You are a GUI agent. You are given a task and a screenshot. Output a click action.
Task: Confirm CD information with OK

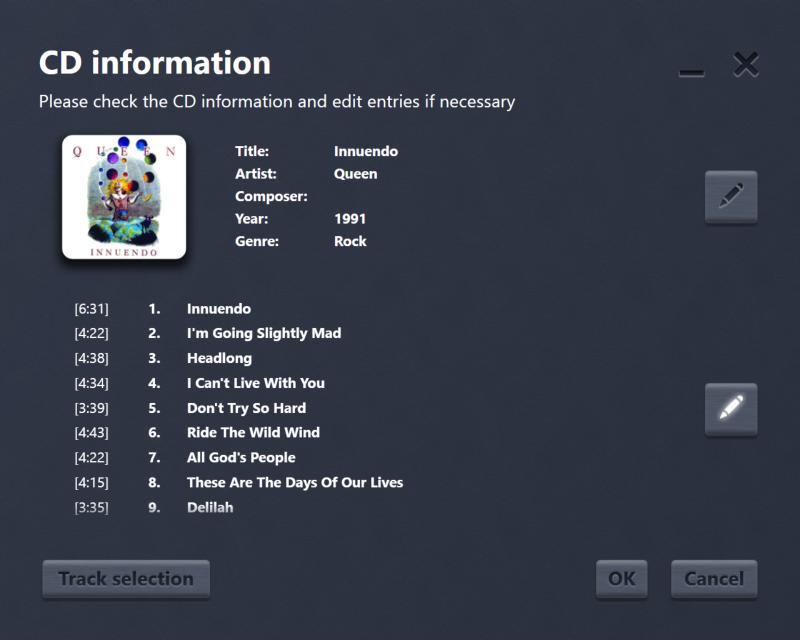[622, 579]
